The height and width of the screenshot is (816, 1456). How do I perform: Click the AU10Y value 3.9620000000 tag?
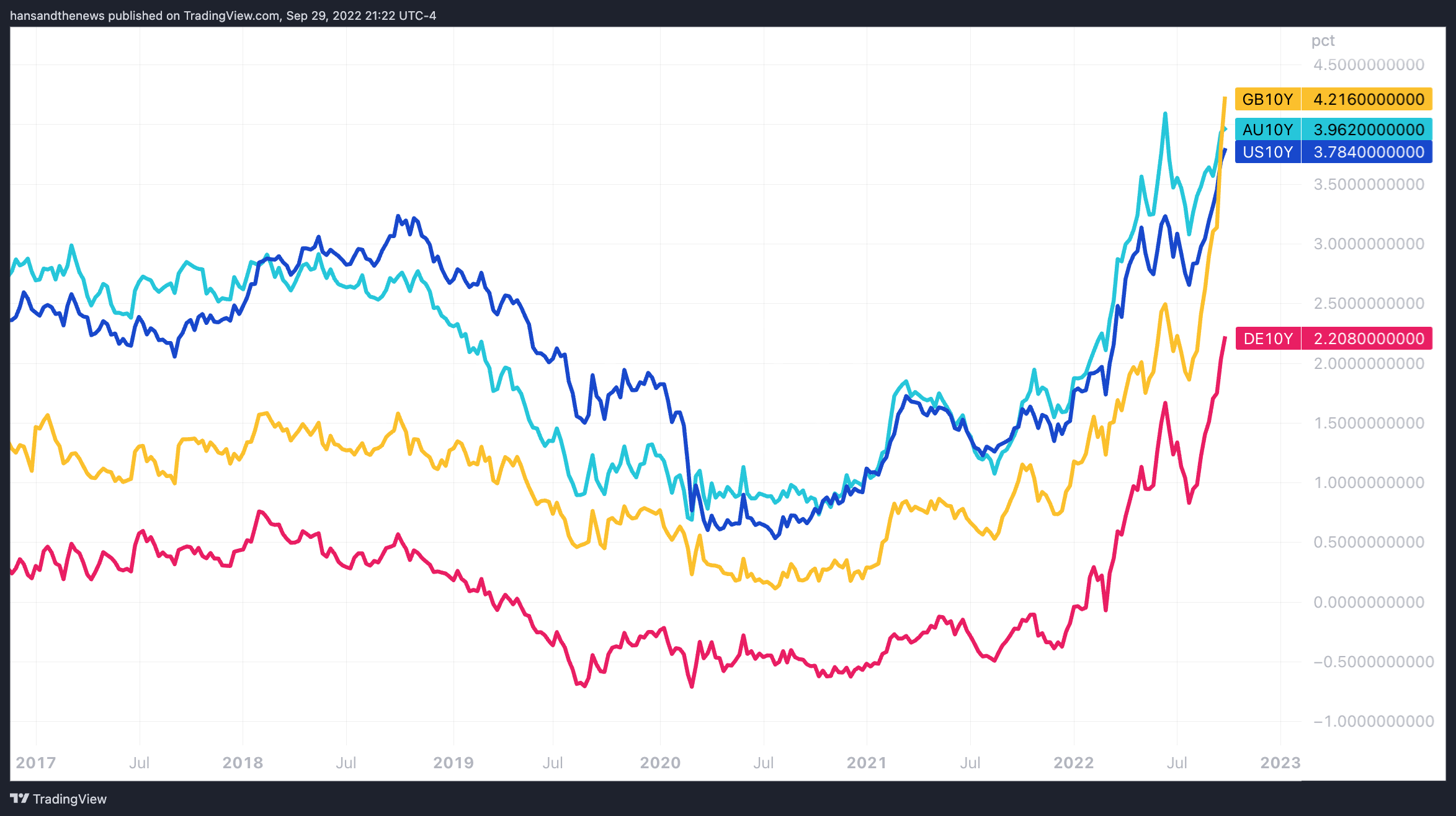(x=1368, y=130)
